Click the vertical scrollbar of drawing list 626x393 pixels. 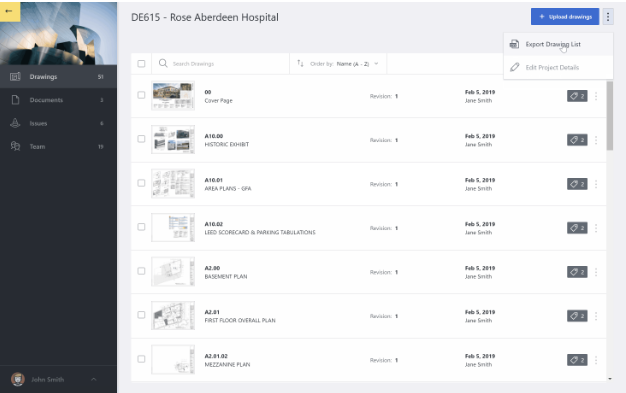tap(610, 116)
